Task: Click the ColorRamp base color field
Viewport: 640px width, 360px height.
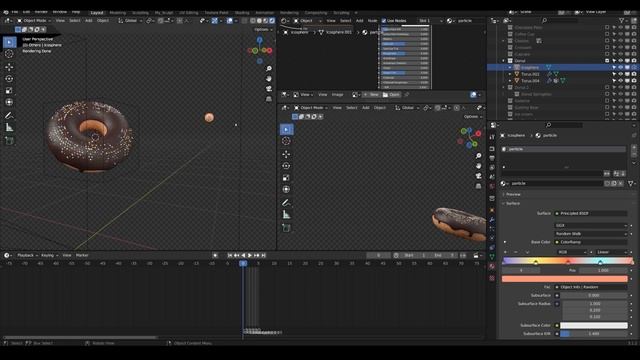Action: [x=590, y=242]
